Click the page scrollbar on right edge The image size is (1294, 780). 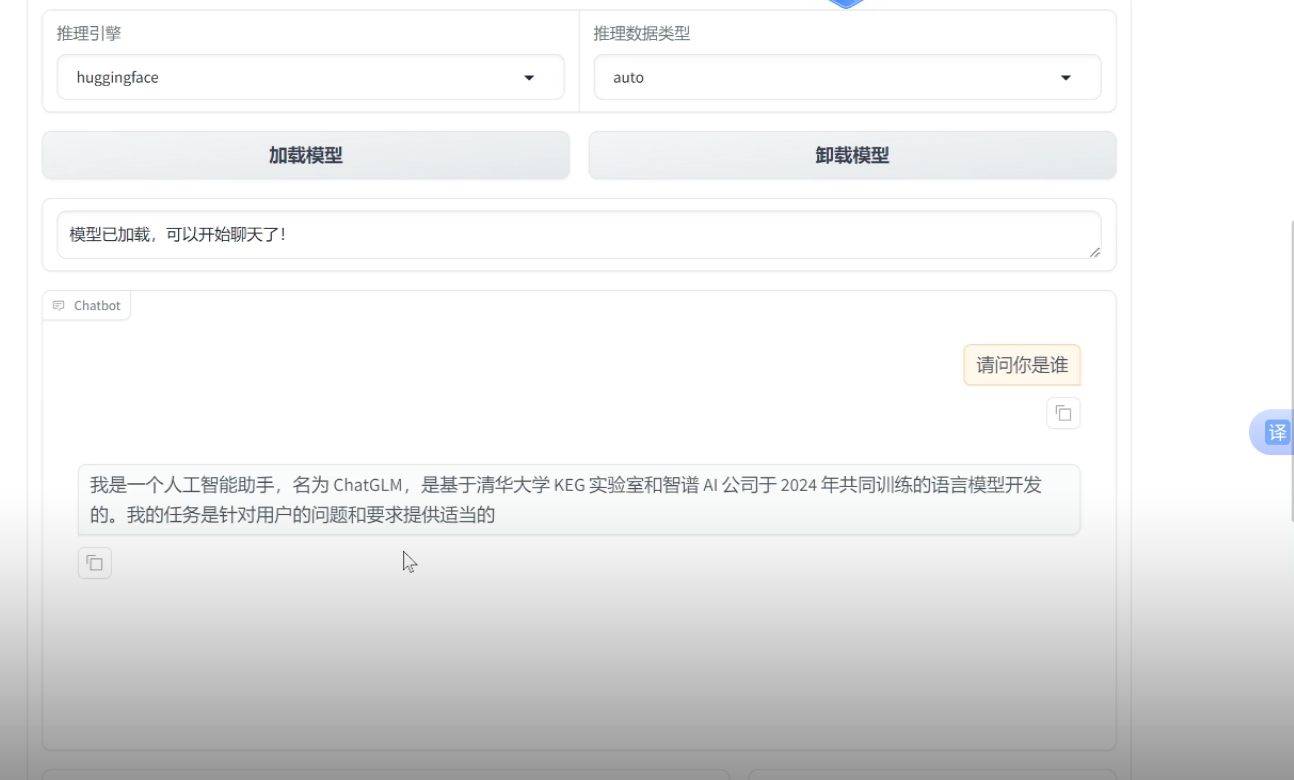coord(1290,370)
